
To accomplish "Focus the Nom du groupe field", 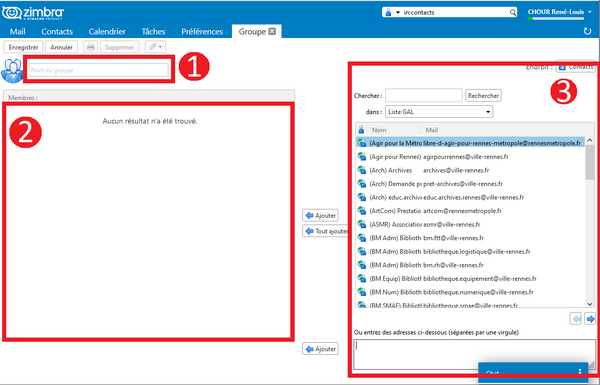I will pyautogui.click(x=99, y=70).
